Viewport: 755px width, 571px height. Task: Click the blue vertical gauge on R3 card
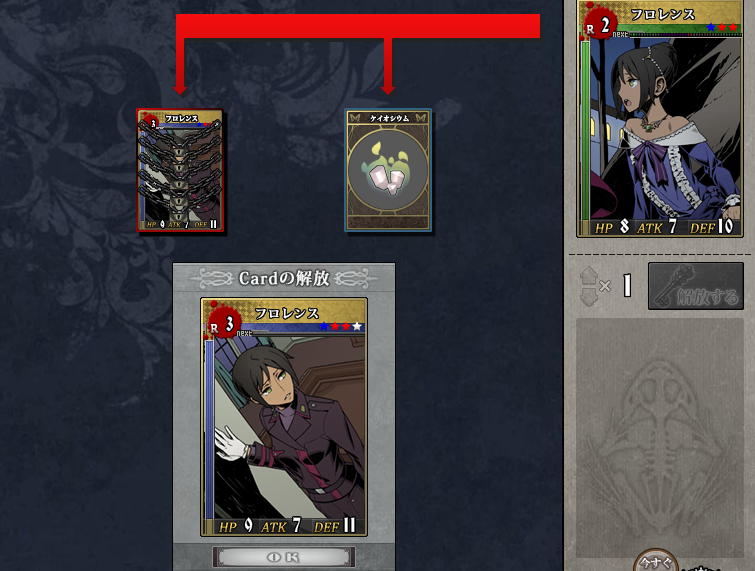(209, 429)
